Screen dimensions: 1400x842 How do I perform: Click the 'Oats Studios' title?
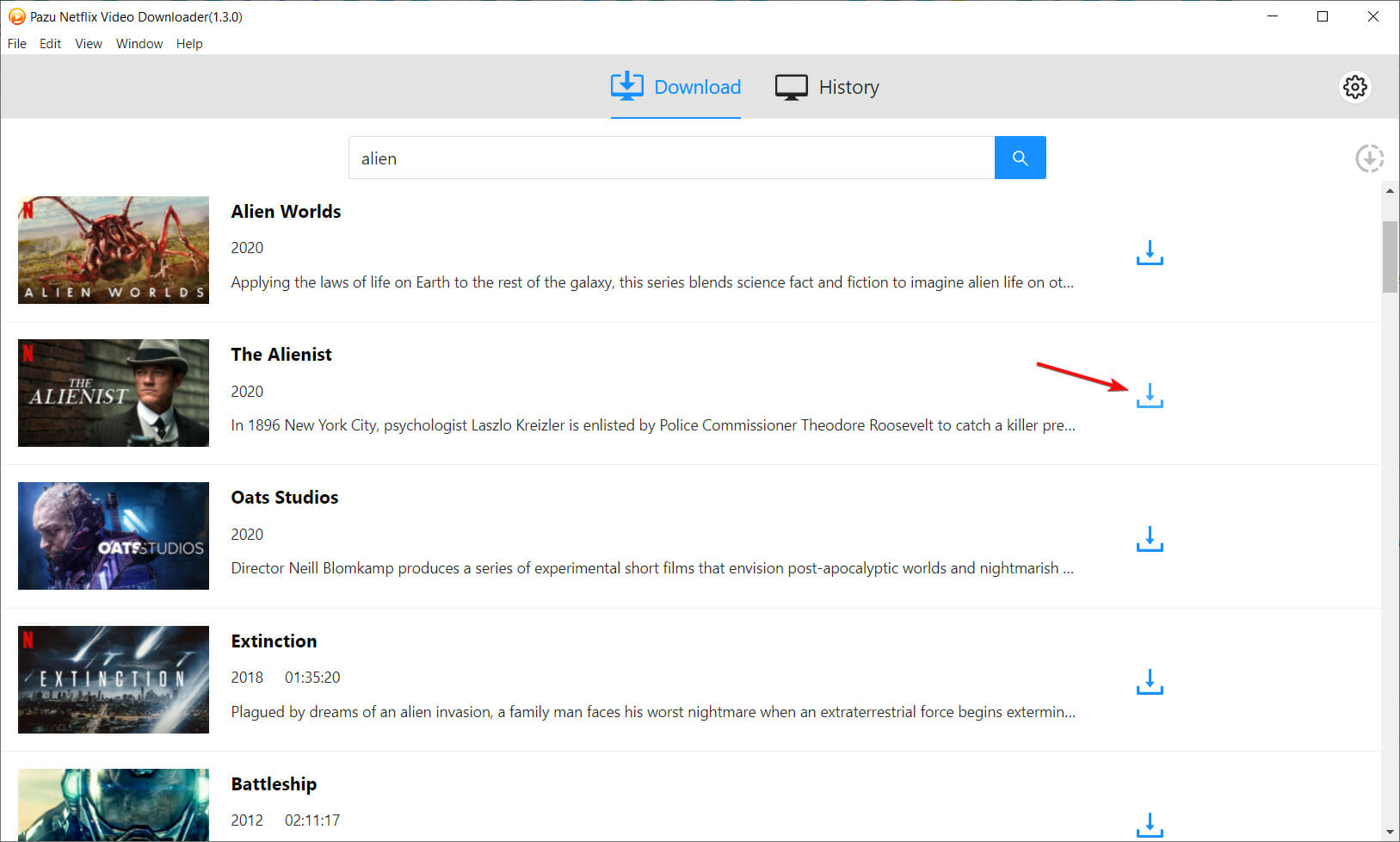(285, 497)
